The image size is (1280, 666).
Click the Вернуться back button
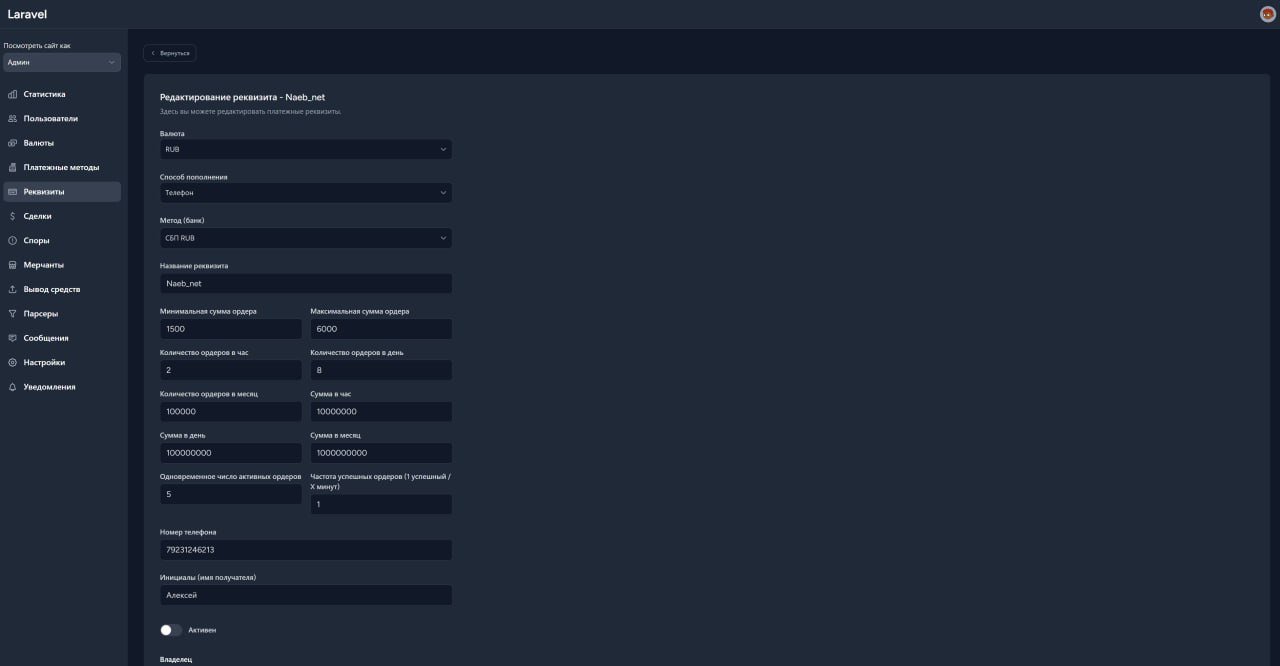click(x=170, y=53)
